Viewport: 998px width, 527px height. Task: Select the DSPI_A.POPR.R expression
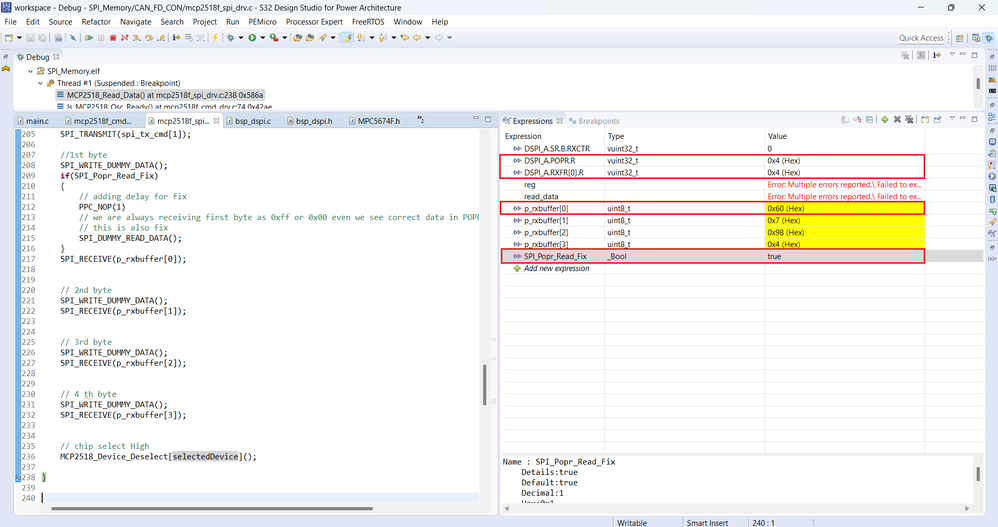(x=550, y=160)
